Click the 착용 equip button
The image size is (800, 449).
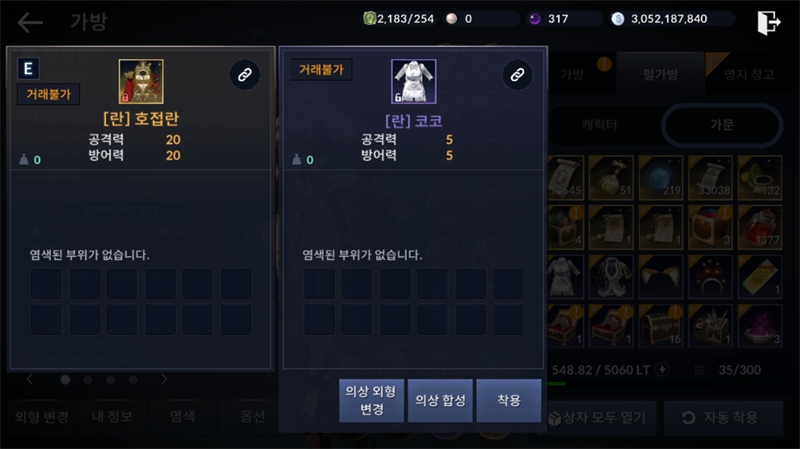(509, 401)
